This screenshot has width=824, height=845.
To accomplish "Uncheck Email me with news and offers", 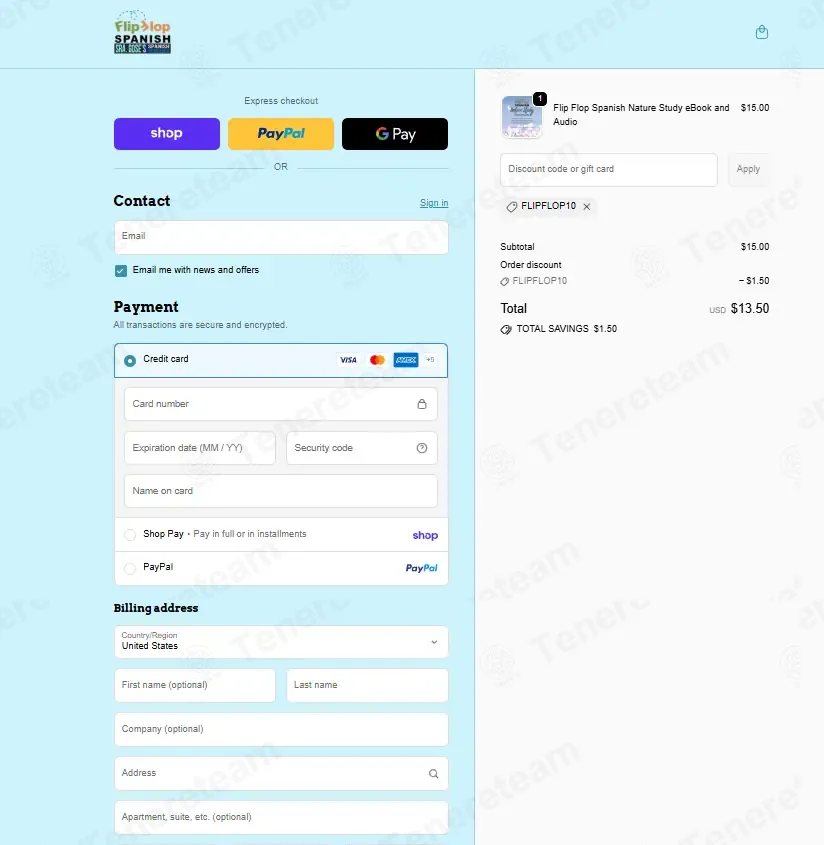I will [x=121, y=271].
